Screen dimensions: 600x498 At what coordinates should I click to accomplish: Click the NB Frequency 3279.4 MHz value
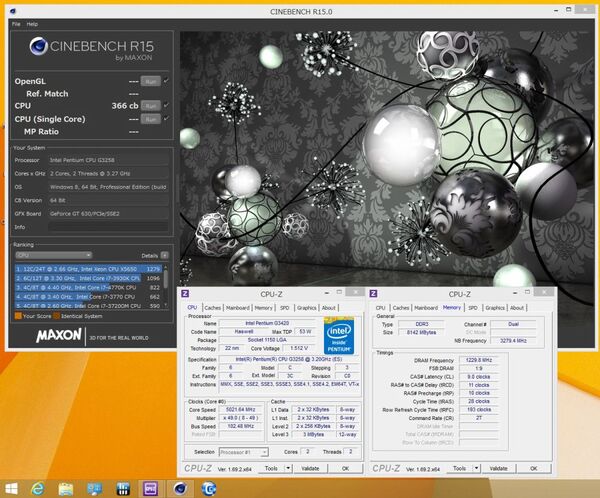click(513, 341)
